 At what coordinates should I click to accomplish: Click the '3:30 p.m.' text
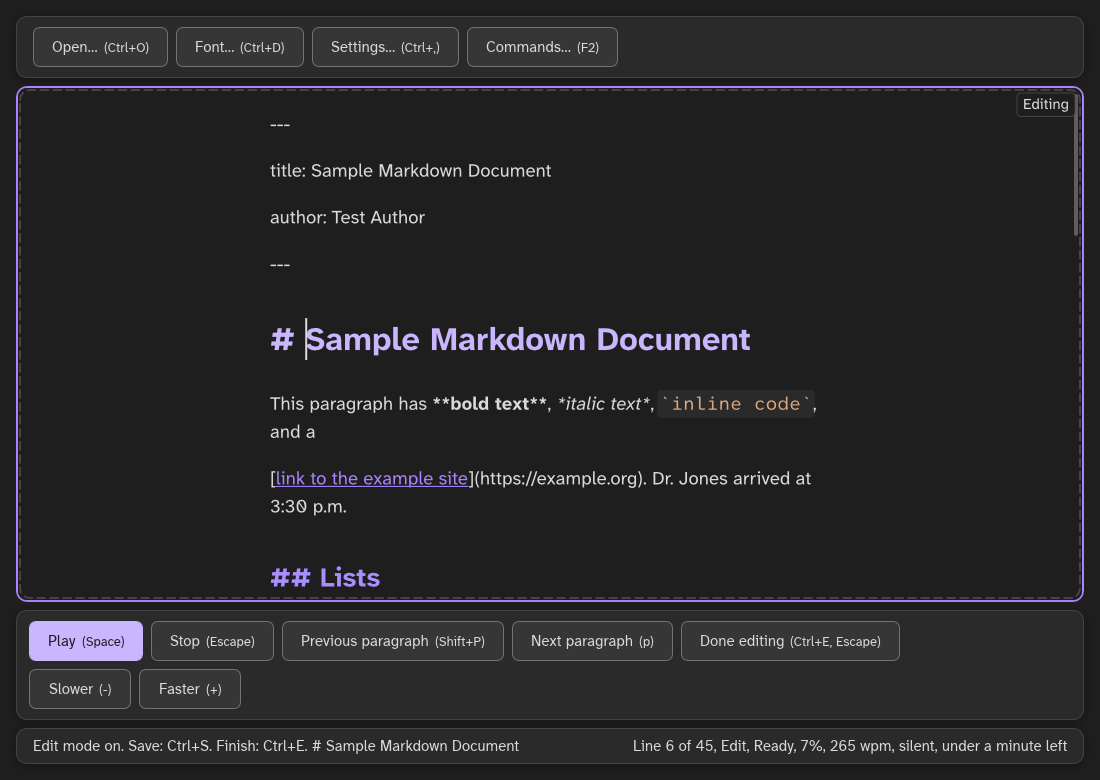pos(309,506)
